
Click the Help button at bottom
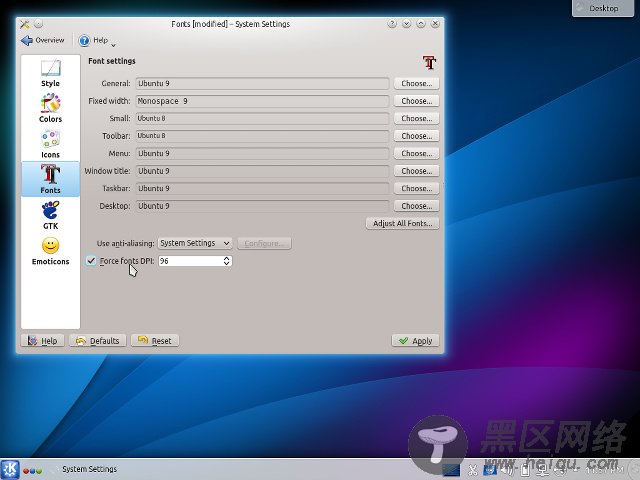click(x=42, y=341)
